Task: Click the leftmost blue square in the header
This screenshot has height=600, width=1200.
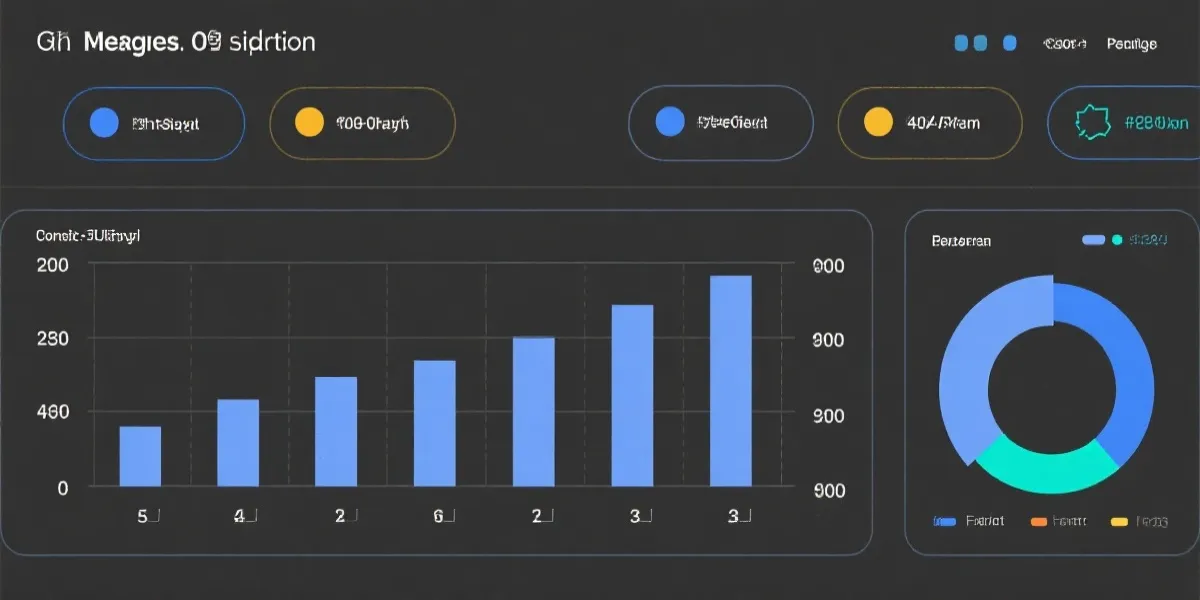Action: coord(962,43)
